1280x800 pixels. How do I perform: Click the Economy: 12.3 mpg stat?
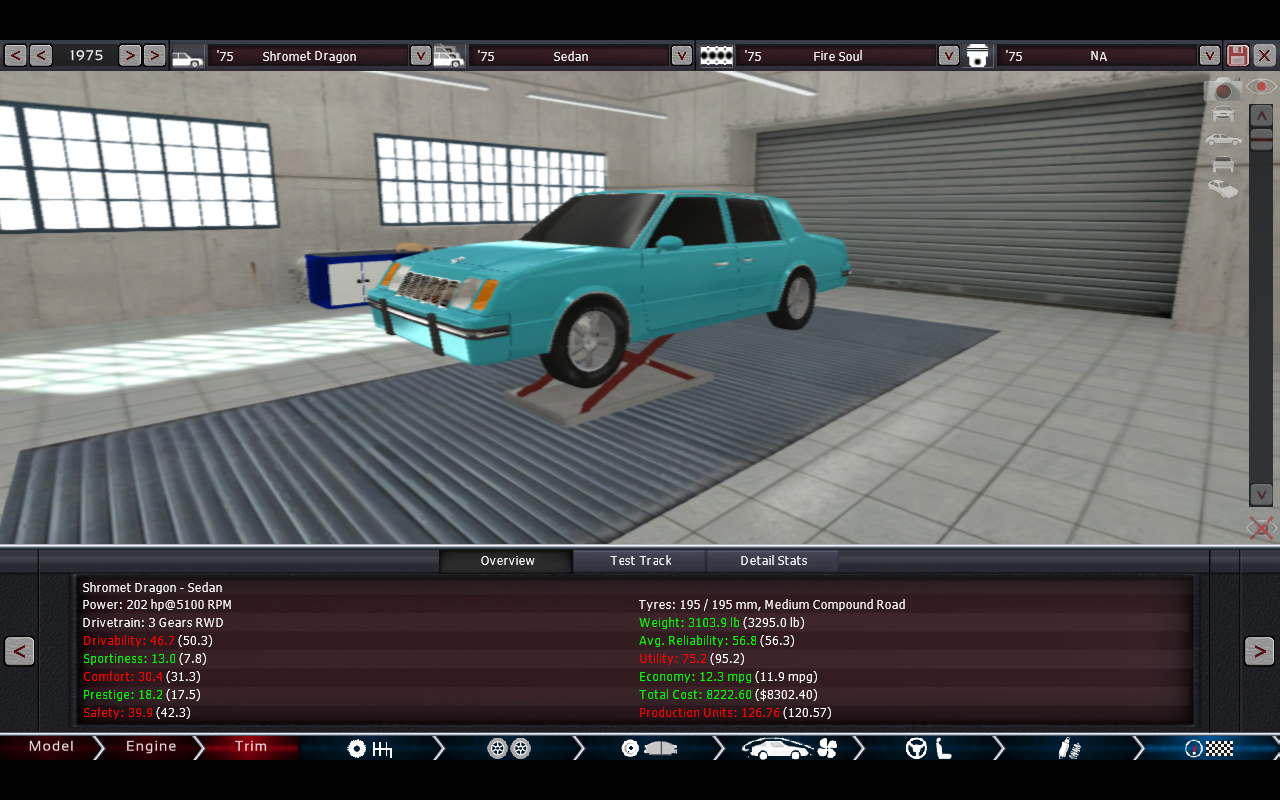click(695, 677)
